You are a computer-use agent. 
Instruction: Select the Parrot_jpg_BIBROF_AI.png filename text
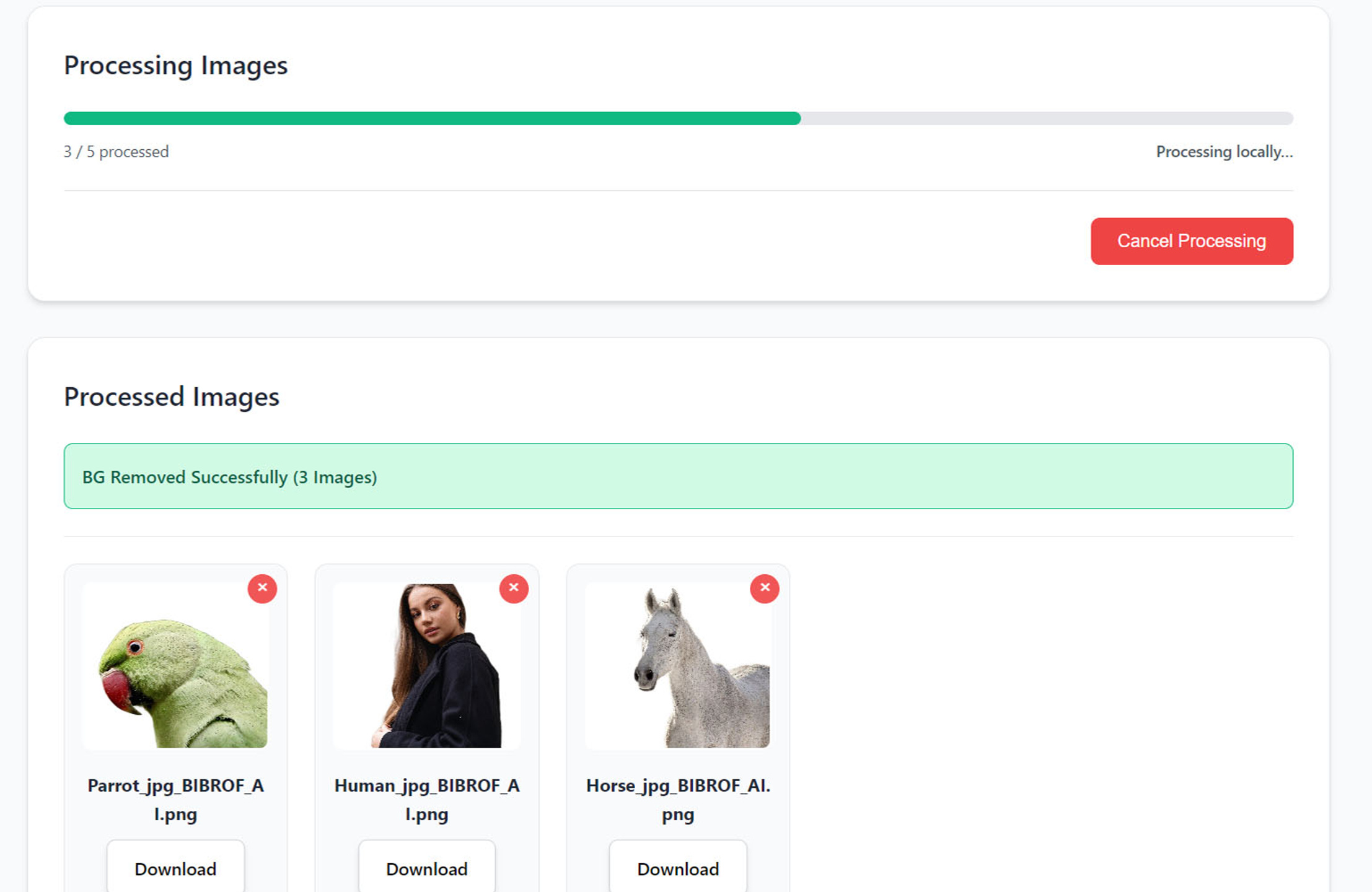pyautogui.click(x=175, y=800)
